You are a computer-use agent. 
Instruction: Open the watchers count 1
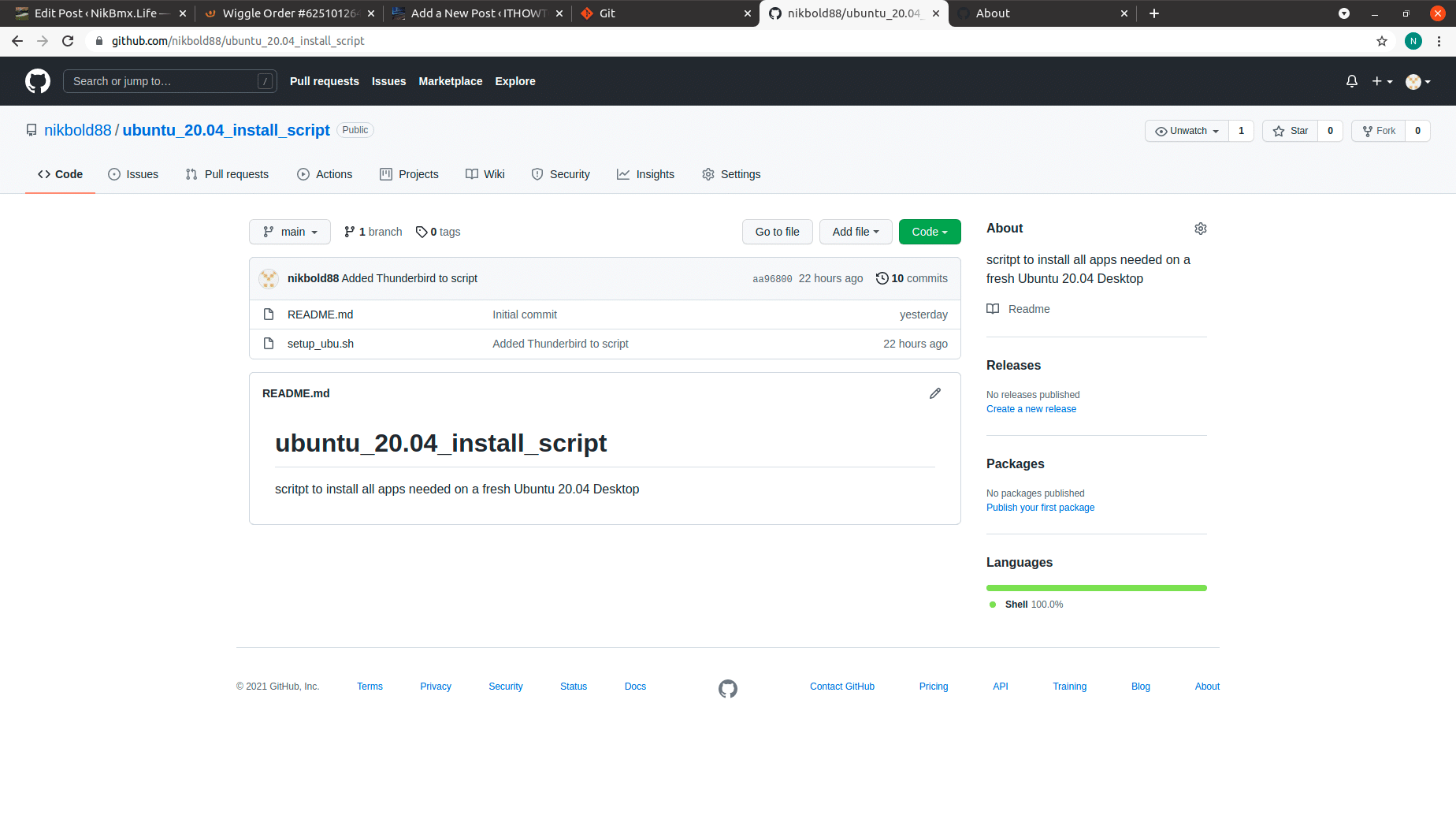click(1242, 131)
